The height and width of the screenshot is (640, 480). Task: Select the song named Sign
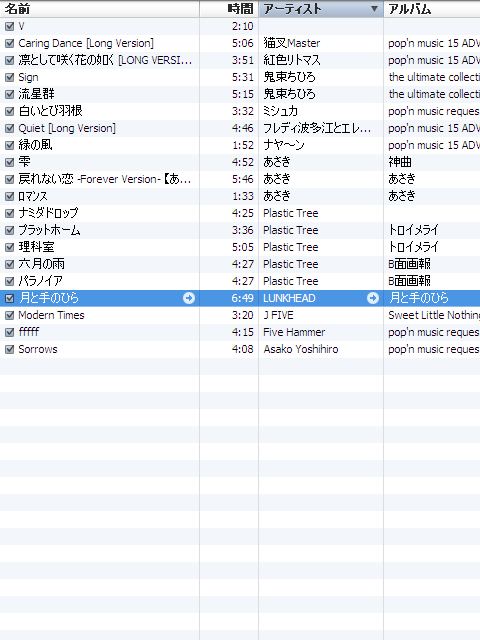point(28,78)
